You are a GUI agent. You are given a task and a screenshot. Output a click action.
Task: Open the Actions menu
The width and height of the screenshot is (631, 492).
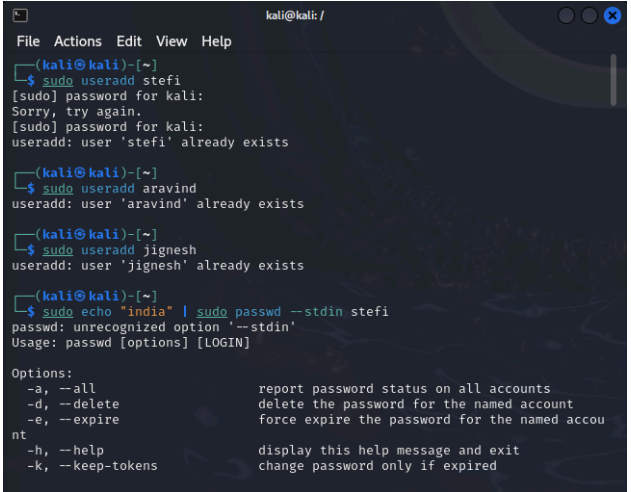(x=78, y=41)
